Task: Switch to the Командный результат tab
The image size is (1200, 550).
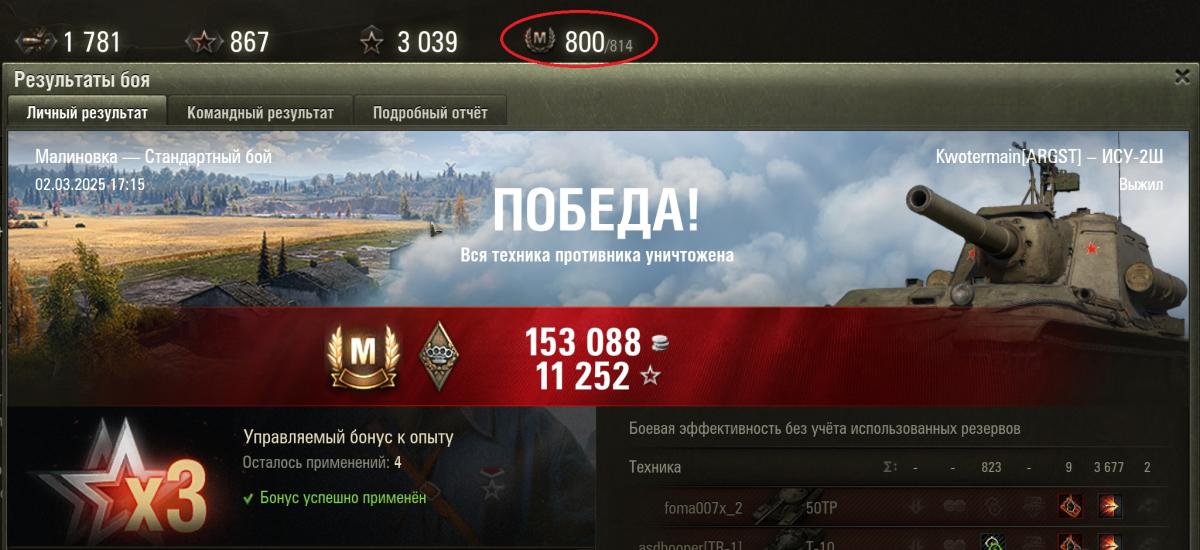Action: coord(260,113)
